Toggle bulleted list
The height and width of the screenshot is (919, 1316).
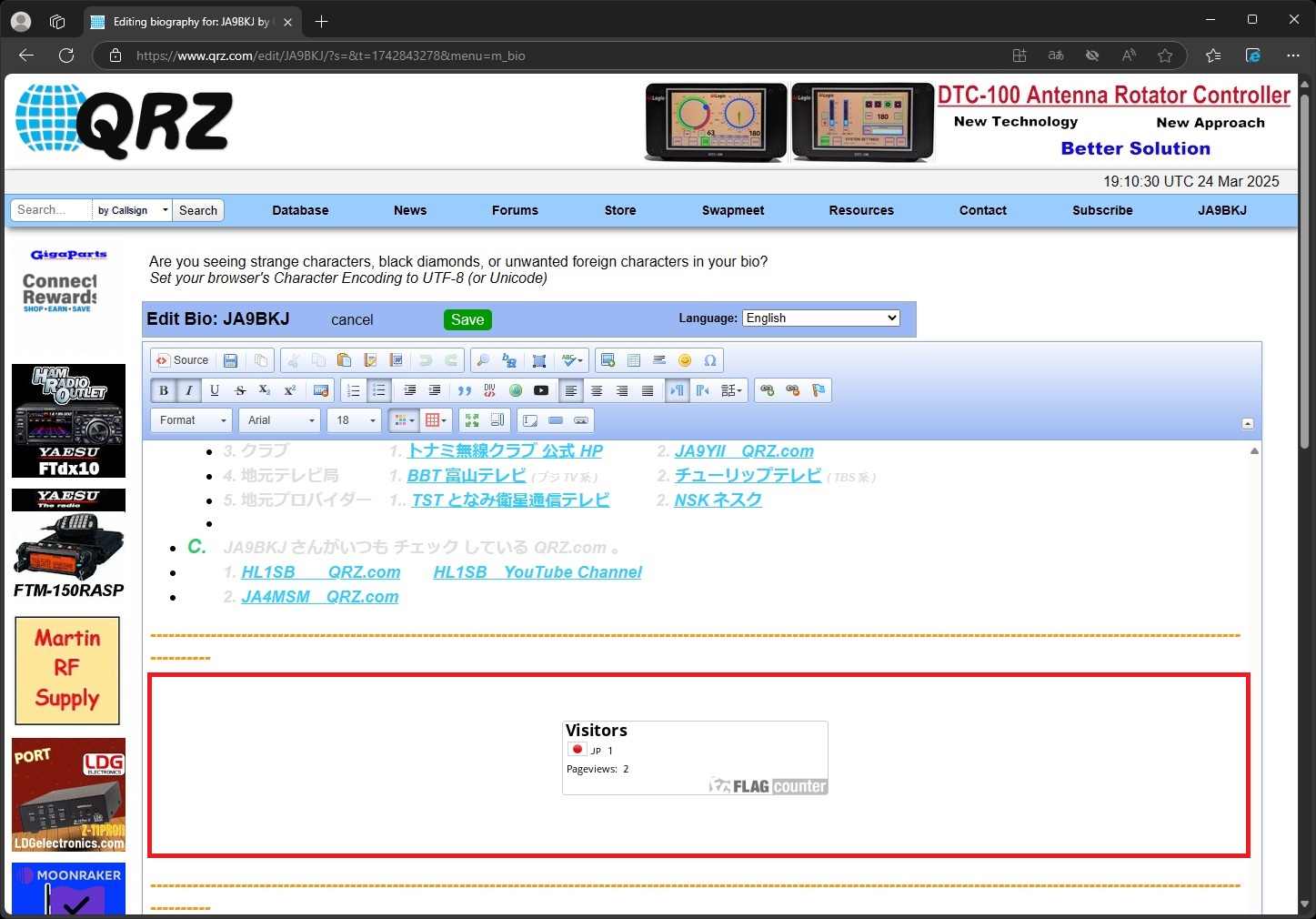coord(379,390)
